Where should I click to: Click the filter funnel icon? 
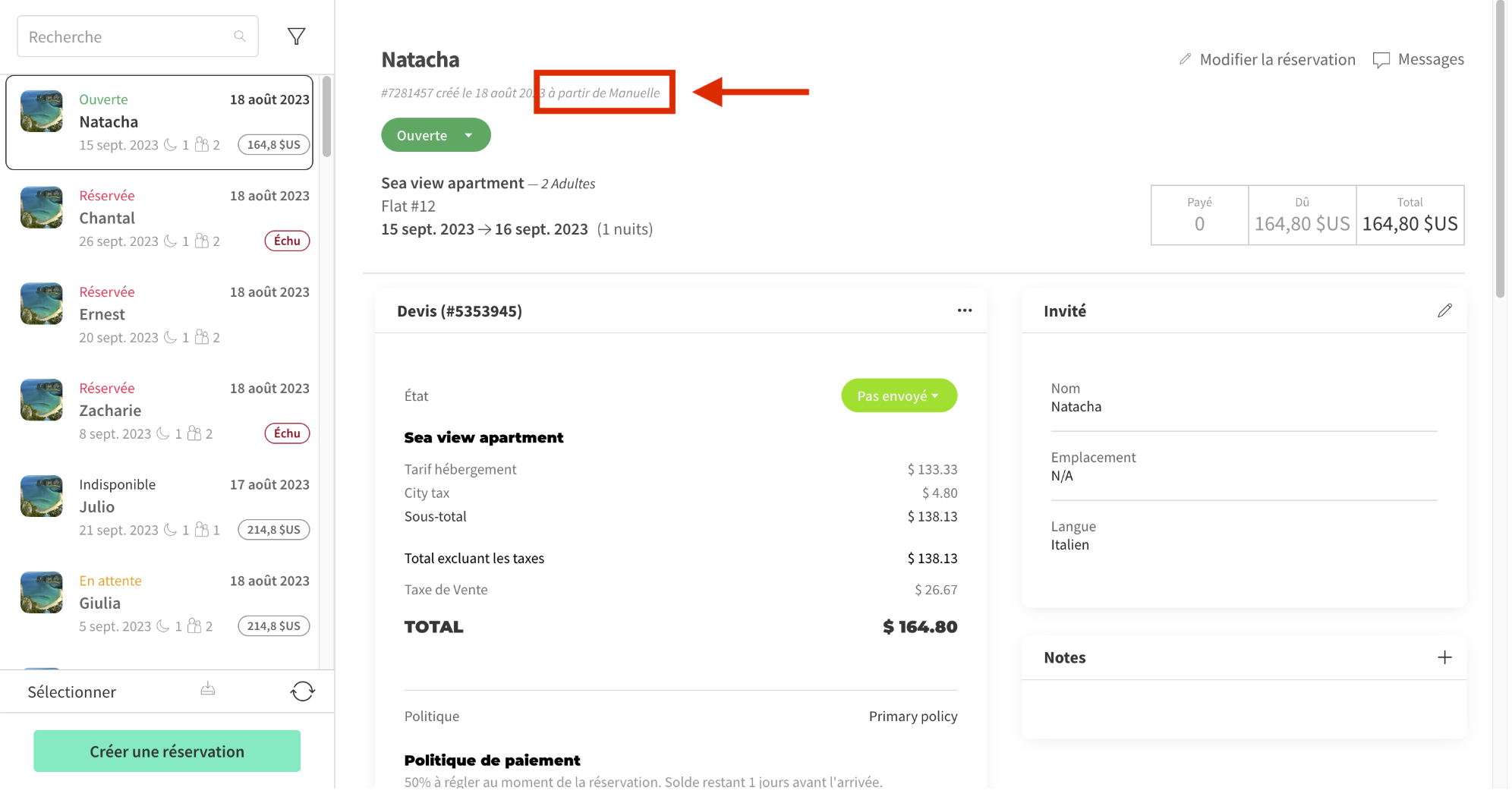coord(296,36)
